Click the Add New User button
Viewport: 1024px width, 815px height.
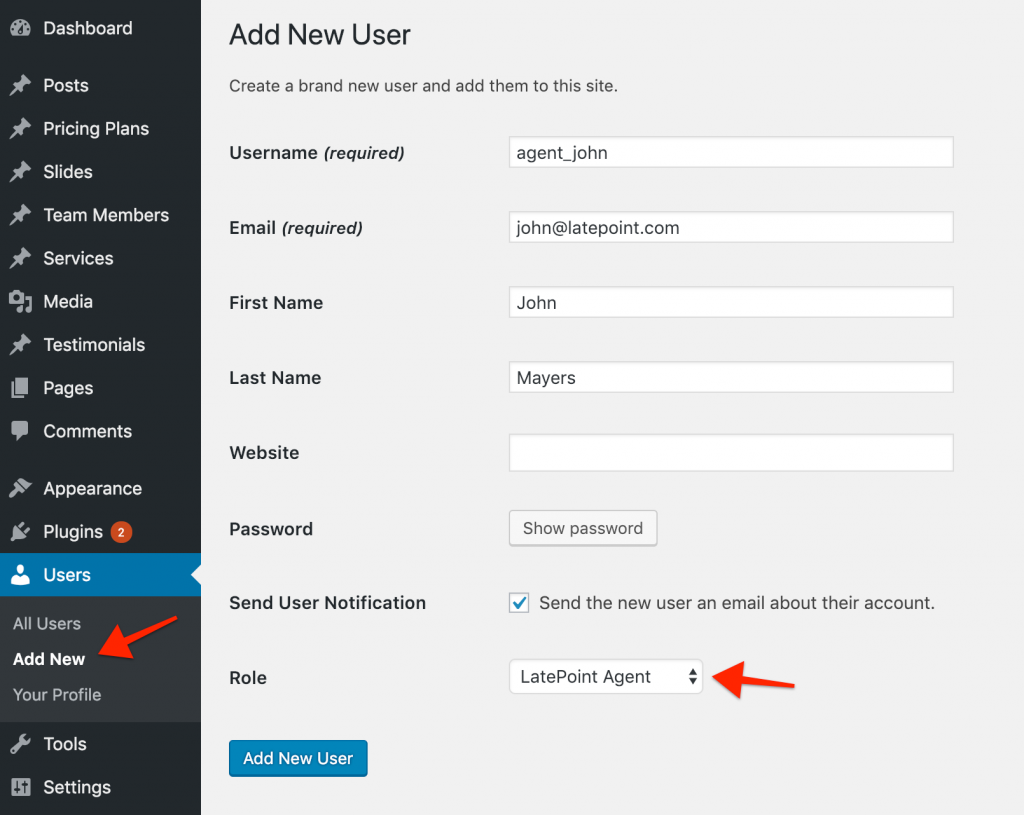(x=298, y=758)
